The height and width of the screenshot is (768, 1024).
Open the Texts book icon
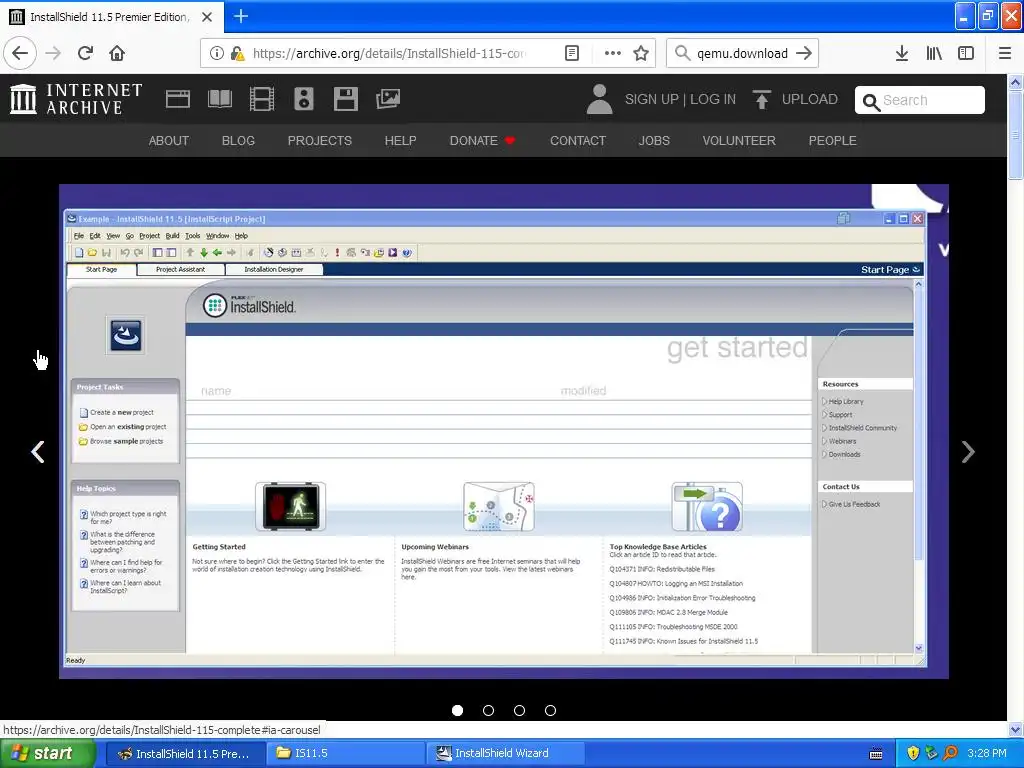(x=219, y=99)
